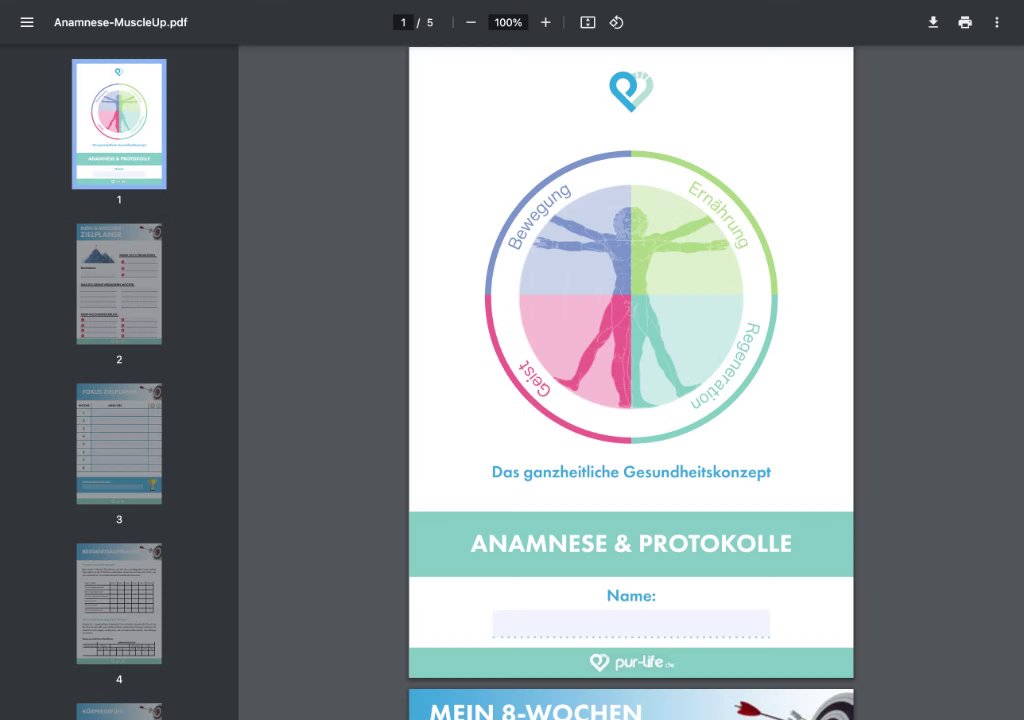
Task: Open page 4 thumbnail
Action: pos(119,604)
